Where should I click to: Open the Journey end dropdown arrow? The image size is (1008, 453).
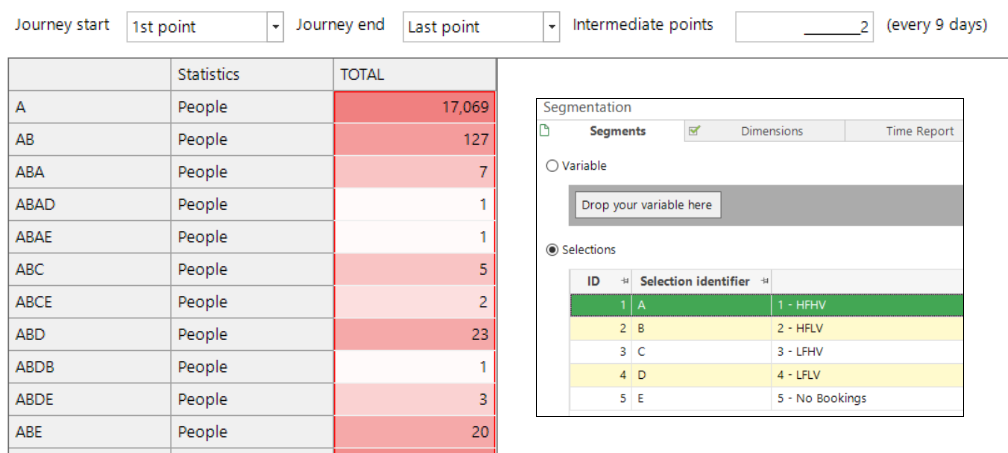pos(552,27)
